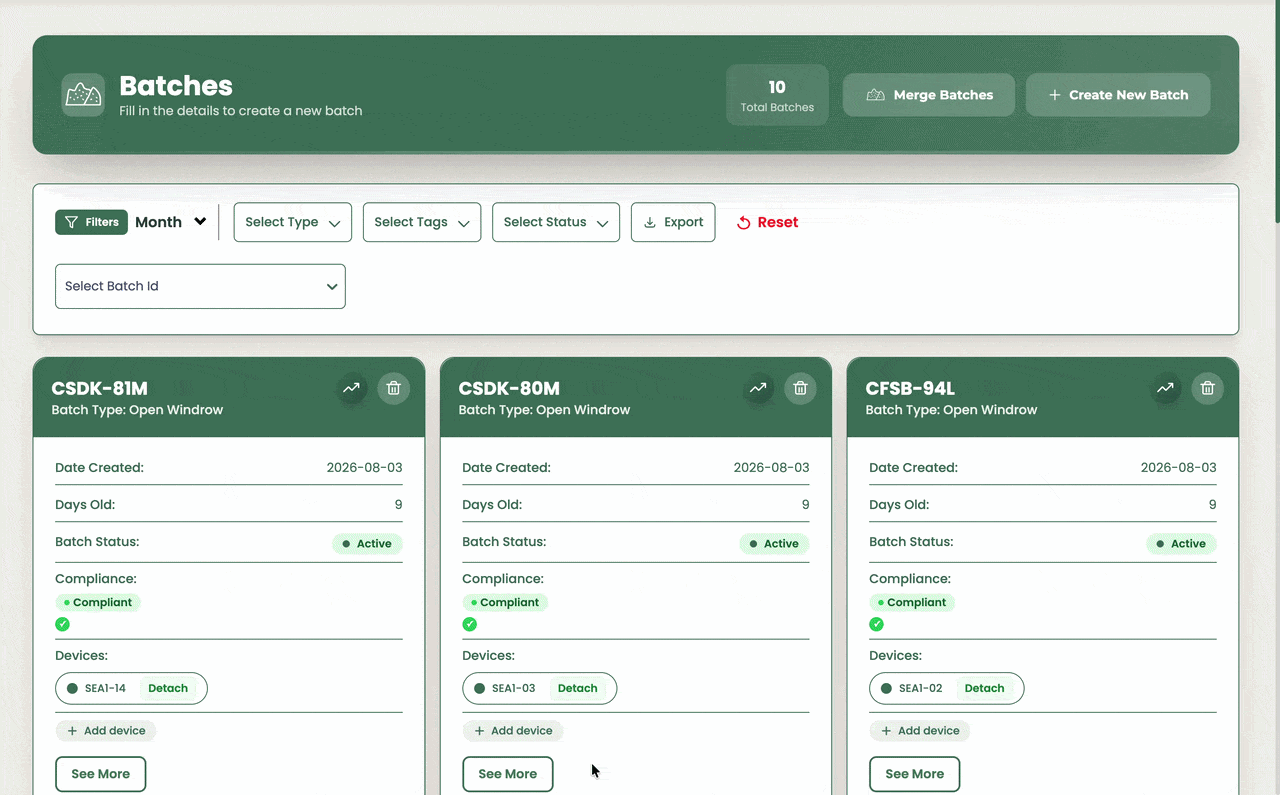This screenshot has width=1280, height=795.
Task: Open the Select Batch Id combo box
Action: click(x=200, y=286)
